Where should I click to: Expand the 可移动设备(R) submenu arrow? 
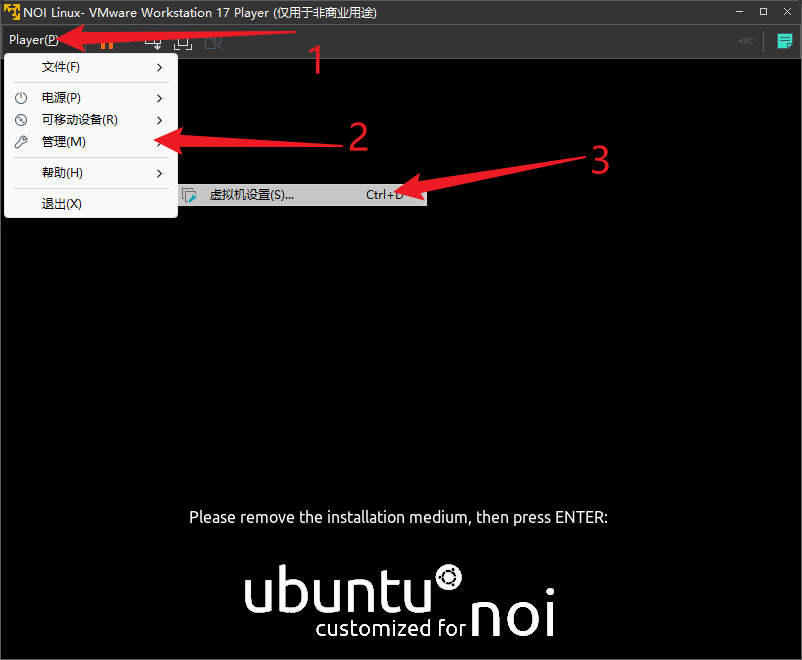(x=159, y=120)
